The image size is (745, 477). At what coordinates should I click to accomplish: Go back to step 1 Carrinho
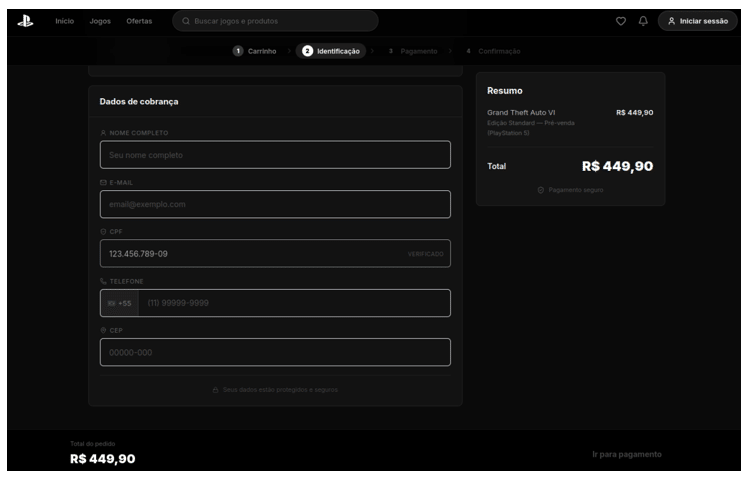tap(255, 51)
